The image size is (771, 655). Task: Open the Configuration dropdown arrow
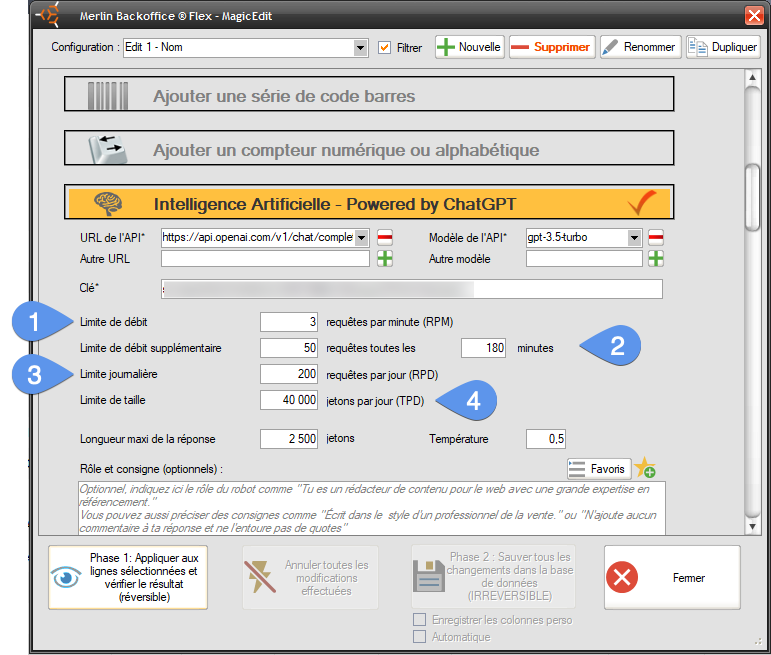pyautogui.click(x=360, y=48)
